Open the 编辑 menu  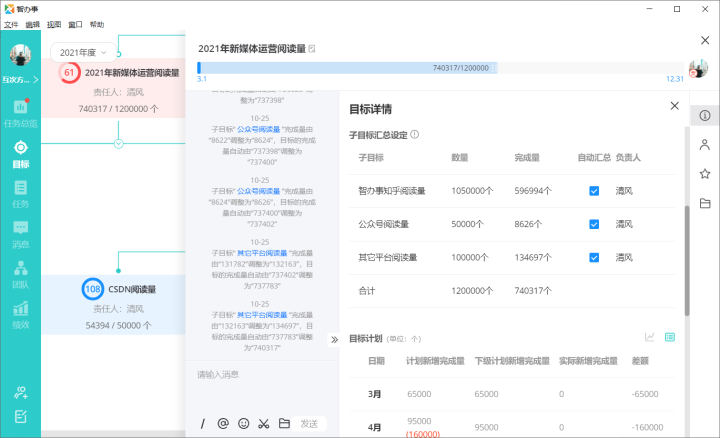pyautogui.click(x=32, y=24)
